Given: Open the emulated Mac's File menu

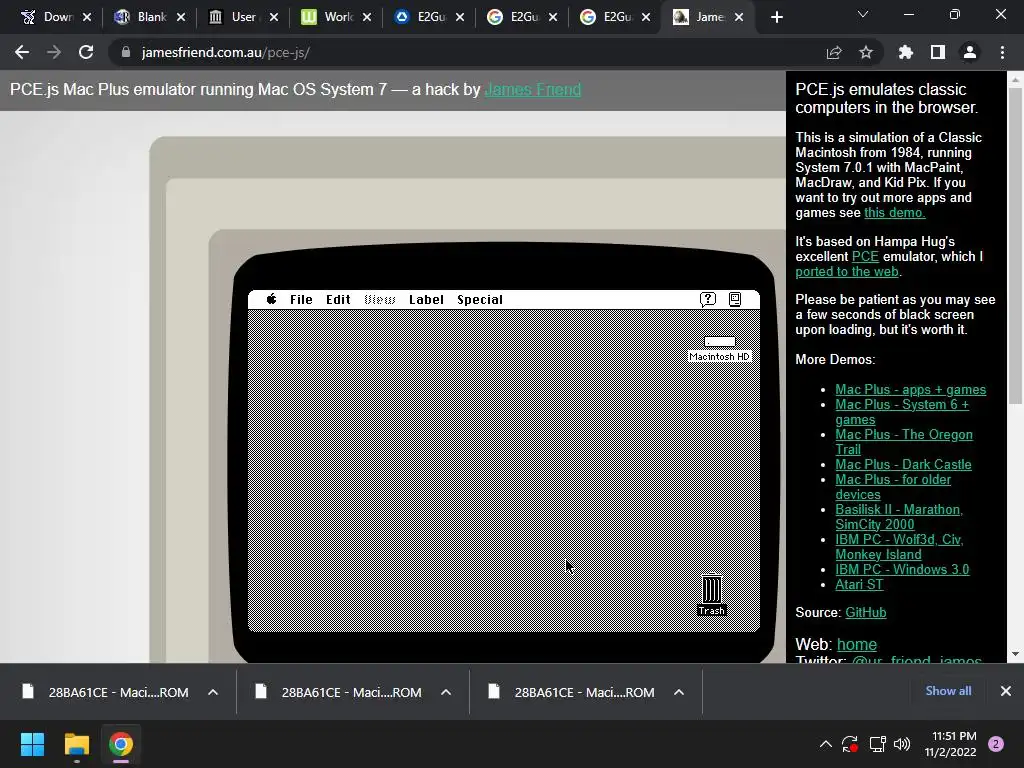Looking at the screenshot, I should click(301, 299).
